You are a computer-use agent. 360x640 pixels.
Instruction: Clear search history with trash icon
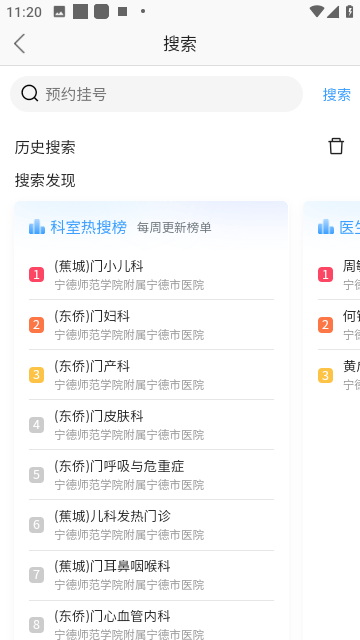click(336, 146)
